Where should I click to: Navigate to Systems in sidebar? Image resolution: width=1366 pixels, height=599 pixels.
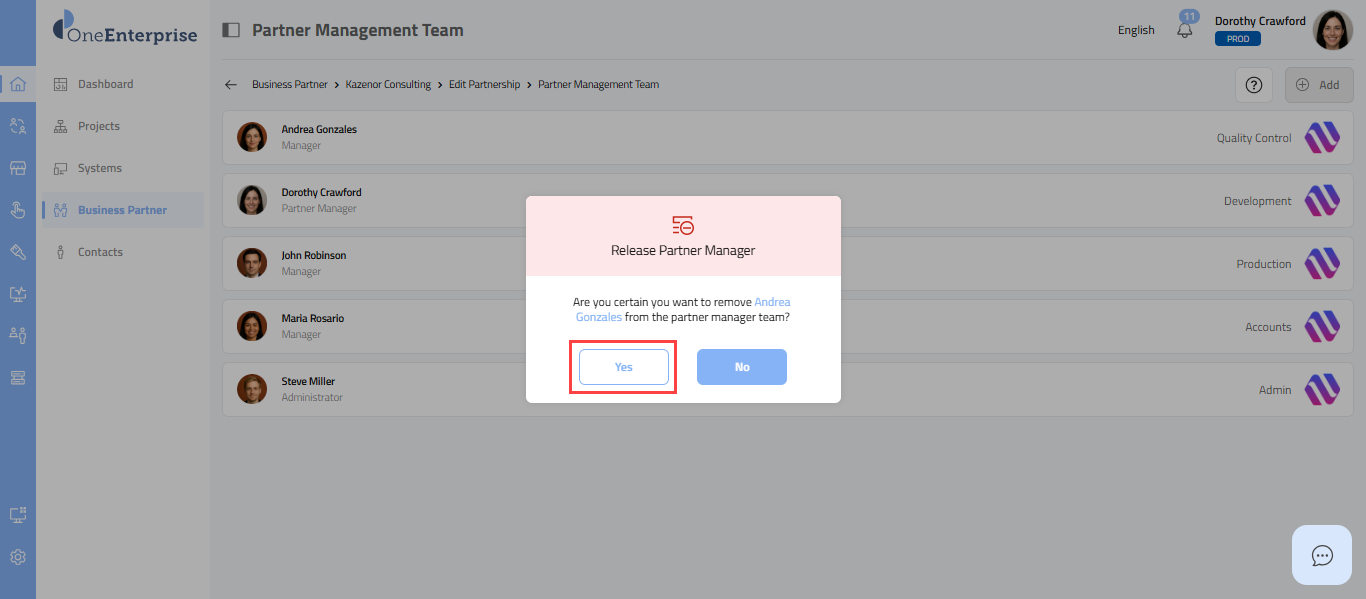(x=99, y=168)
